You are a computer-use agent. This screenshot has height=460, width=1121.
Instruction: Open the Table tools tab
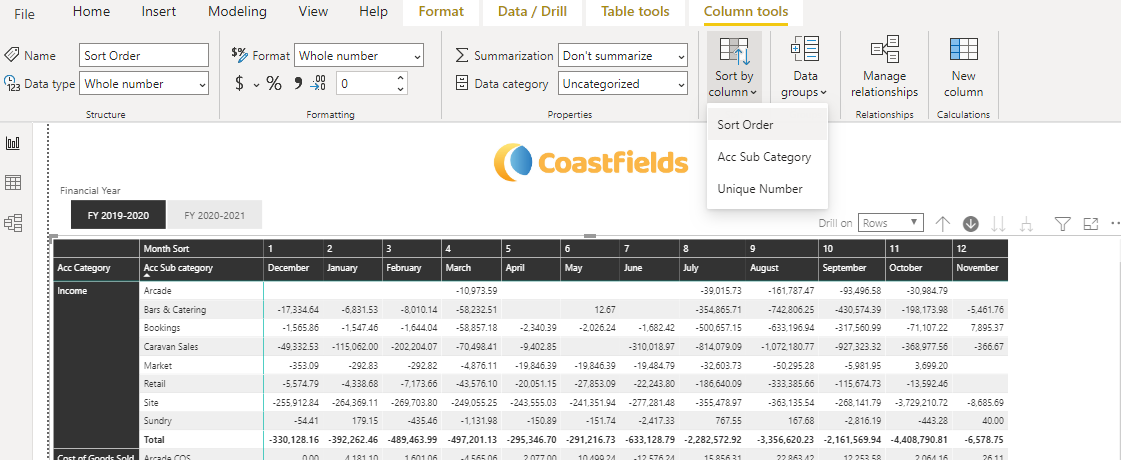coord(636,12)
